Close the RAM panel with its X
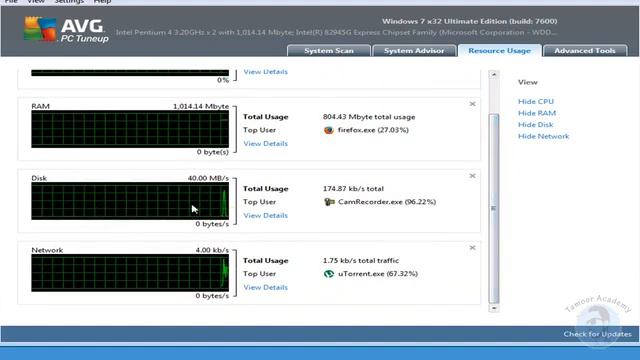Viewport: 640px width, 360px height. pos(472,104)
